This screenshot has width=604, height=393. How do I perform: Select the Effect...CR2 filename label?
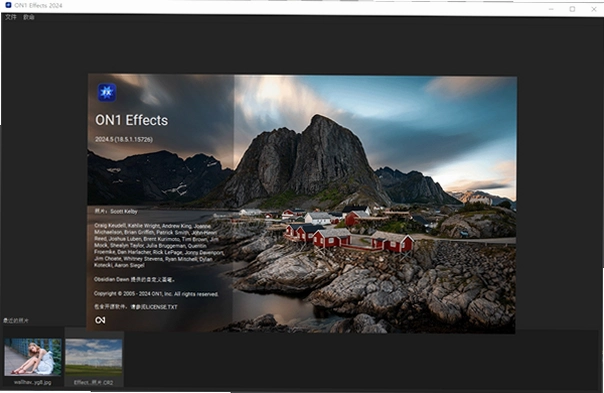(x=94, y=383)
